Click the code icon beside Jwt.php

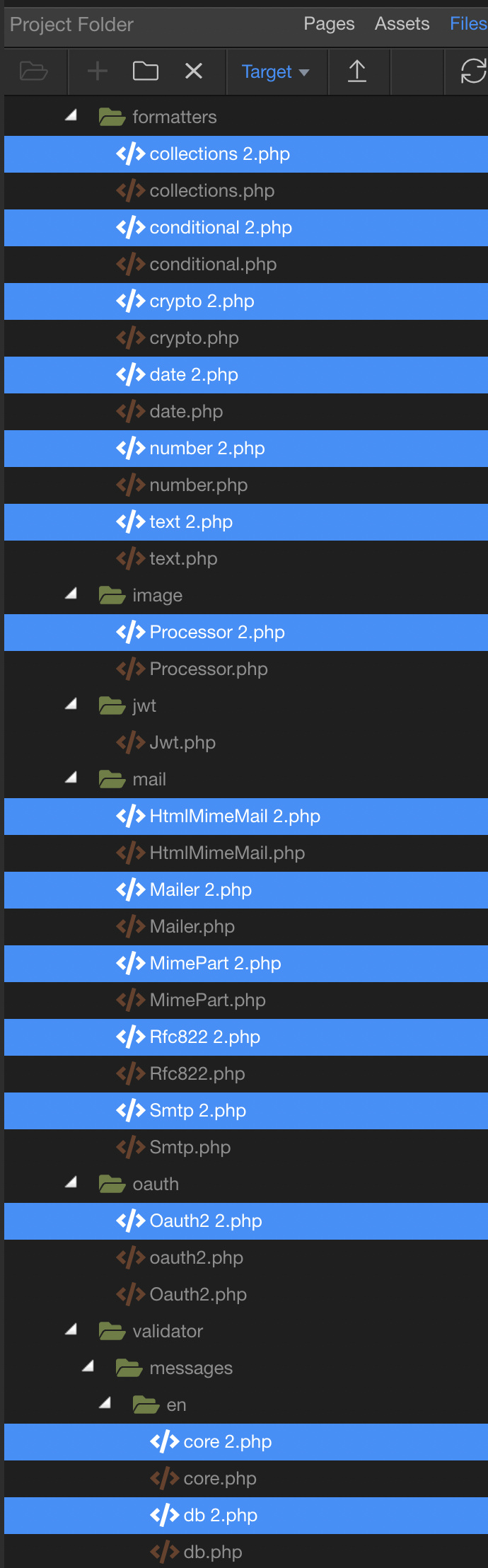point(131,742)
